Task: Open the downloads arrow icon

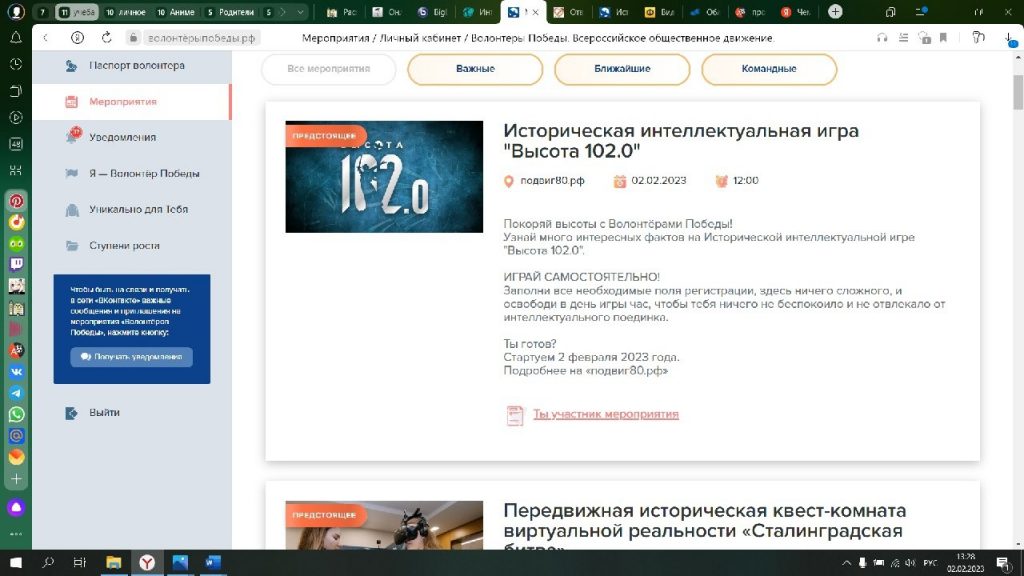Action: 1010,39
